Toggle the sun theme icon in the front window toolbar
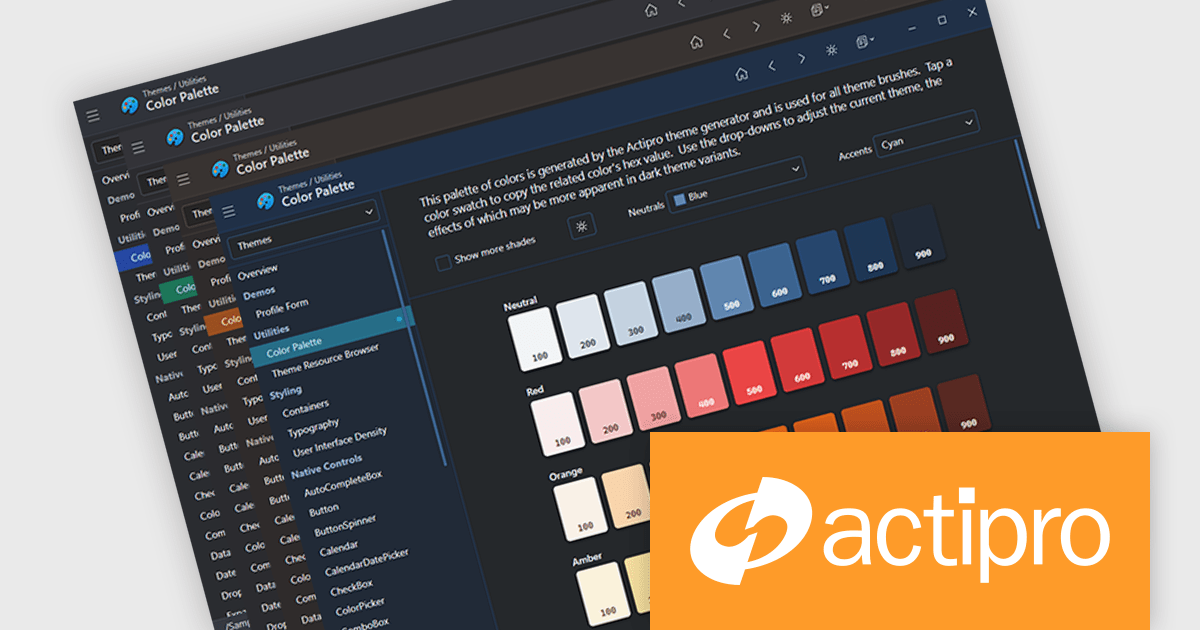This screenshot has width=1200, height=630. click(831, 50)
